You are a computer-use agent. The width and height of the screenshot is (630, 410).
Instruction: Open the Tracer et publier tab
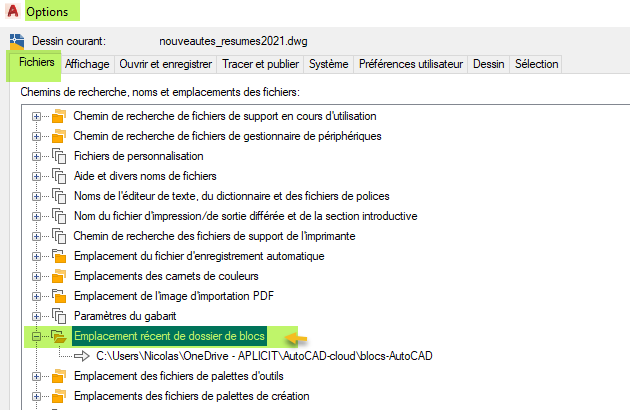pos(259,64)
